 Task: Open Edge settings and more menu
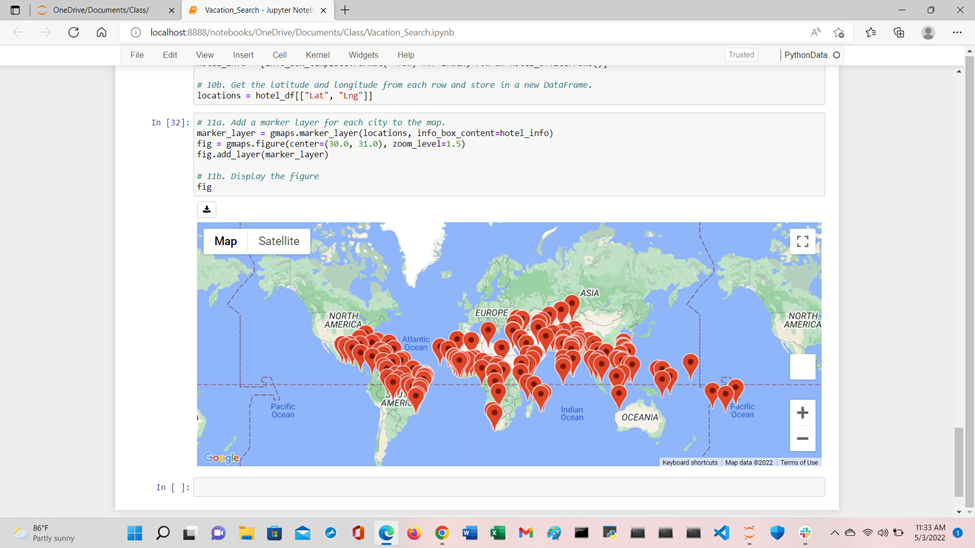(x=957, y=32)
